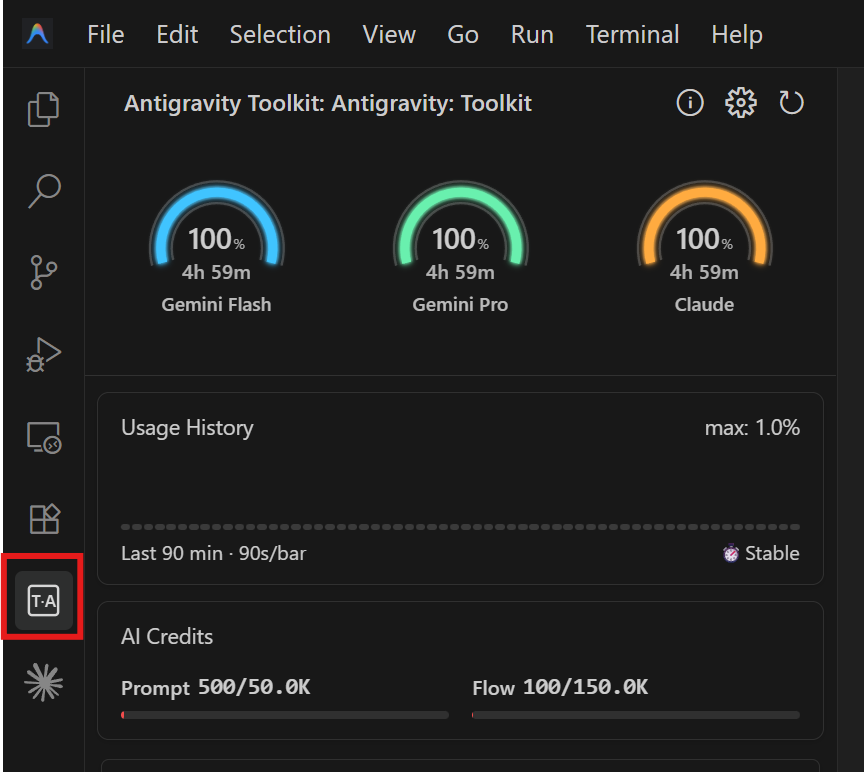Open the View menu
Image resolution: width=864 pixels, height=772 pixels.
389,35
